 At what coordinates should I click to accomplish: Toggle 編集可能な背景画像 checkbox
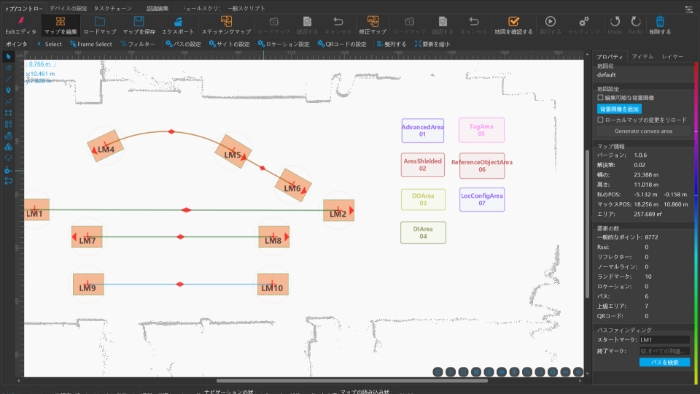(600, 97)
